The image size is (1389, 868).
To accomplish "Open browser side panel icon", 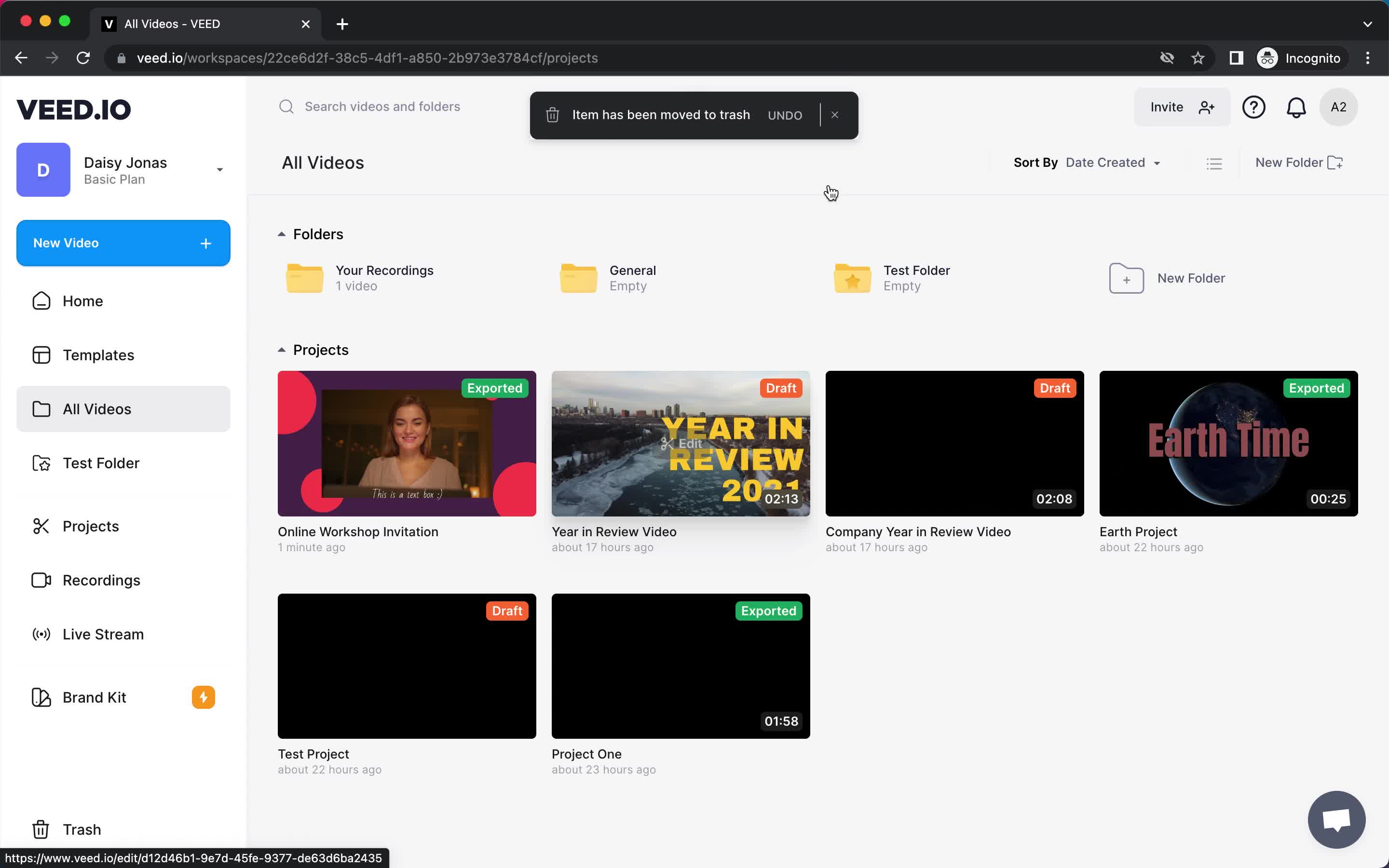I will [1236, 58].
